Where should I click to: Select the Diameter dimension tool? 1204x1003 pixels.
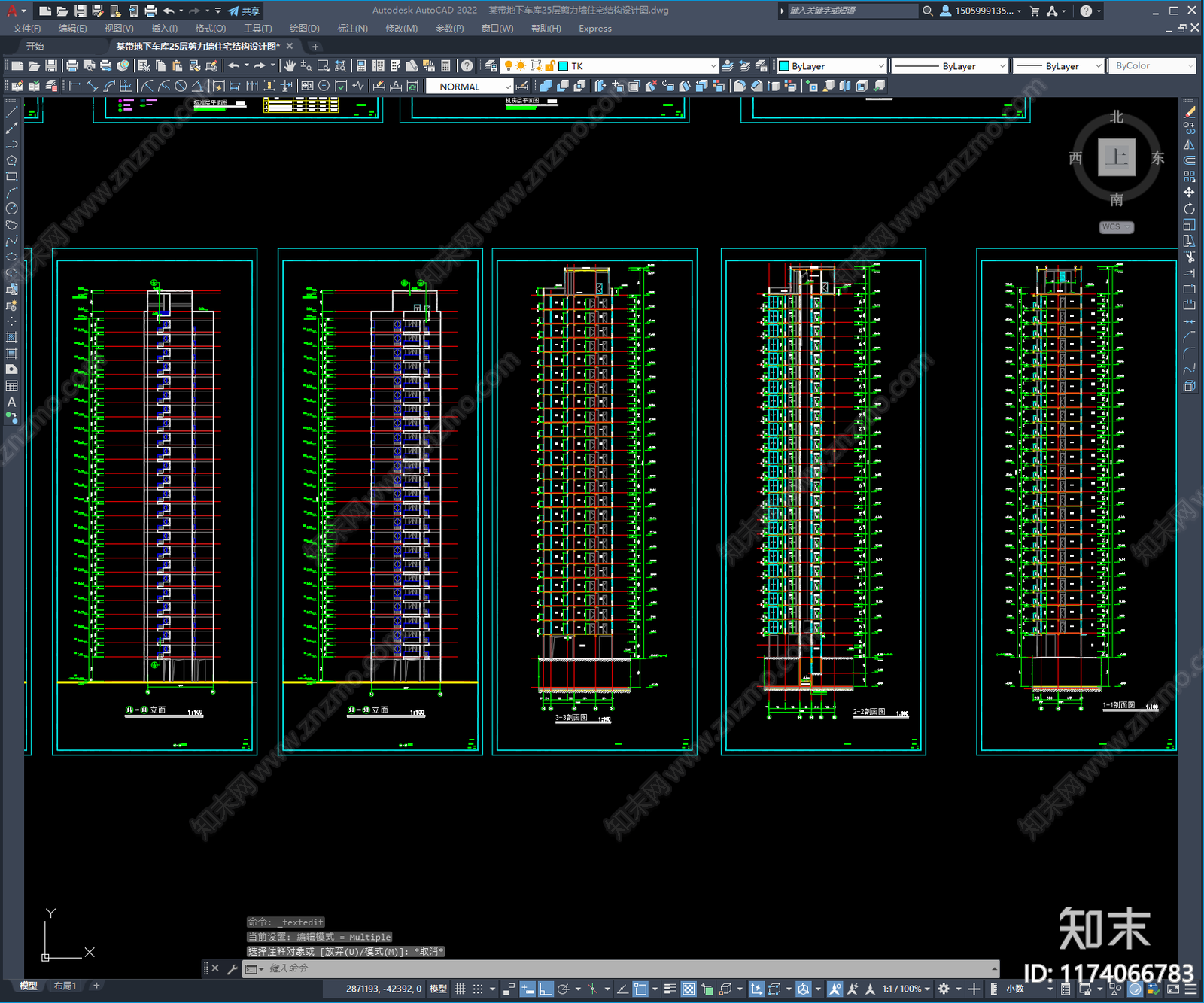coord(181,86)
